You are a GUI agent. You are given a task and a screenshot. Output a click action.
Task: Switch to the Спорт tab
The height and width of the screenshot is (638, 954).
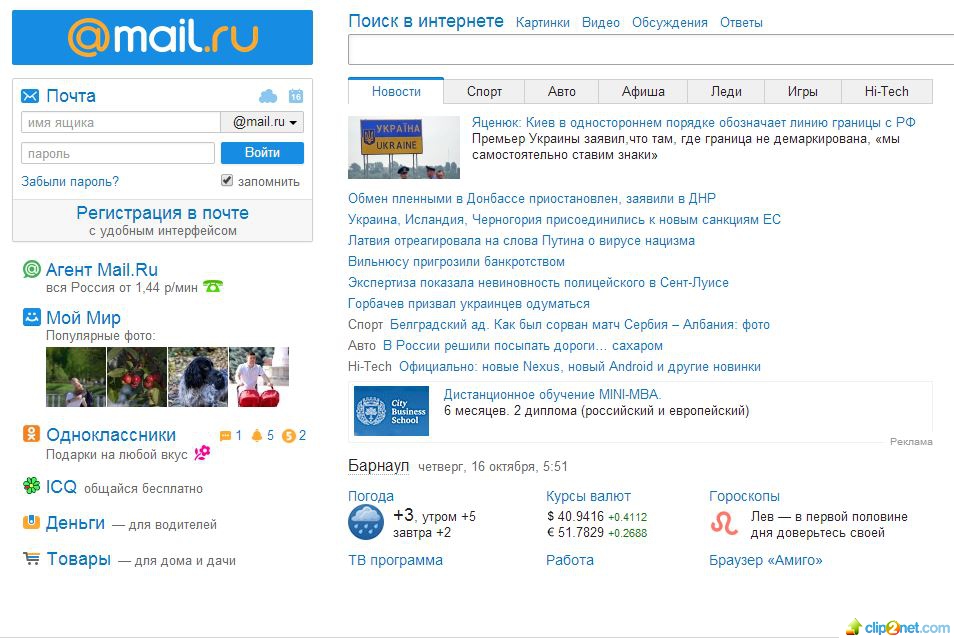click(x=484, y=91)
